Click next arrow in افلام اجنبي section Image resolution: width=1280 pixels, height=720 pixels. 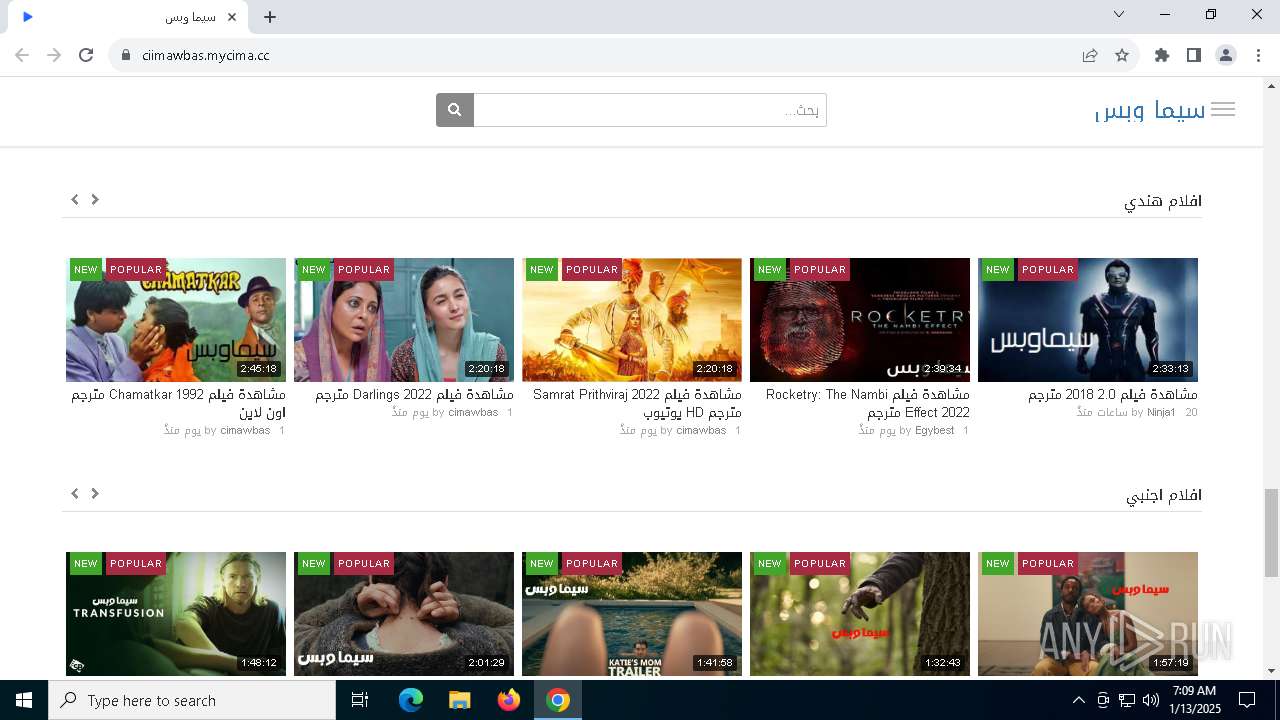95,493
